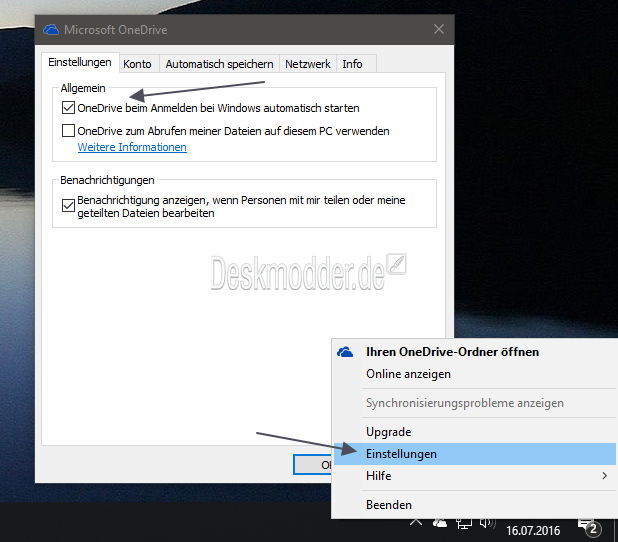Uncheck OneDrive automatic start at Windows sign-in
Viewport: 618px width, 542px height.
coord(68,107)
